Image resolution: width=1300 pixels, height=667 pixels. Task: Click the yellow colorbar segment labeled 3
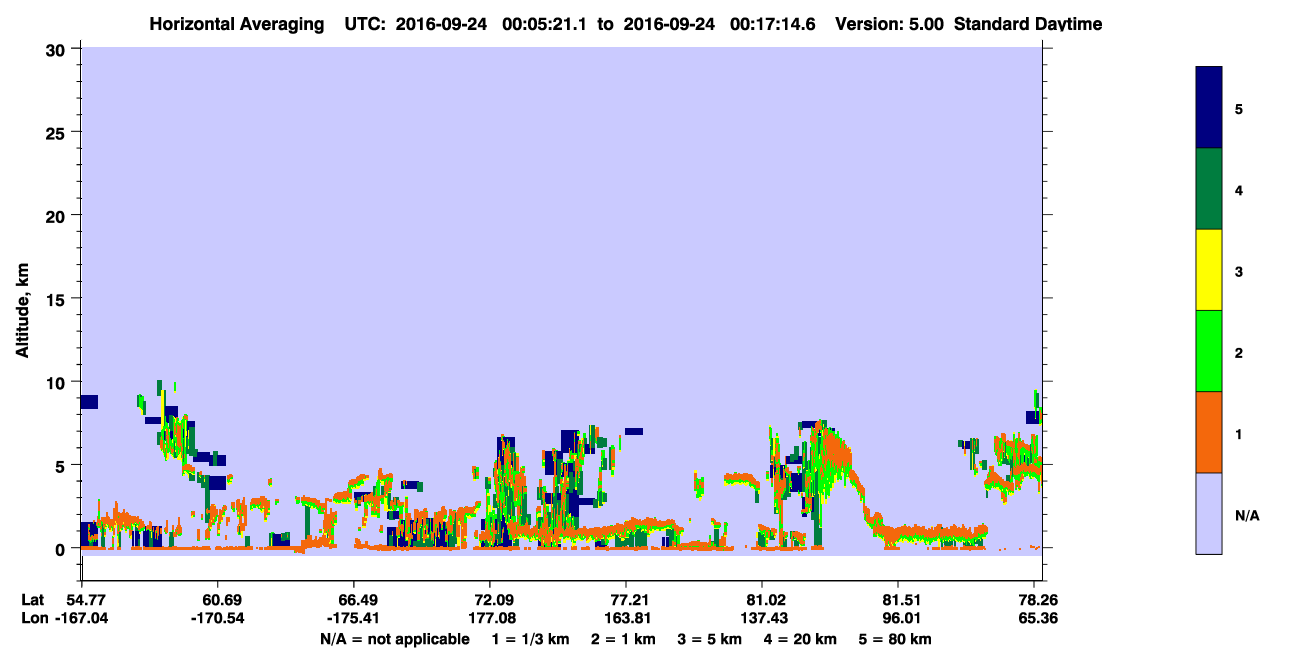click(1209, 270)
